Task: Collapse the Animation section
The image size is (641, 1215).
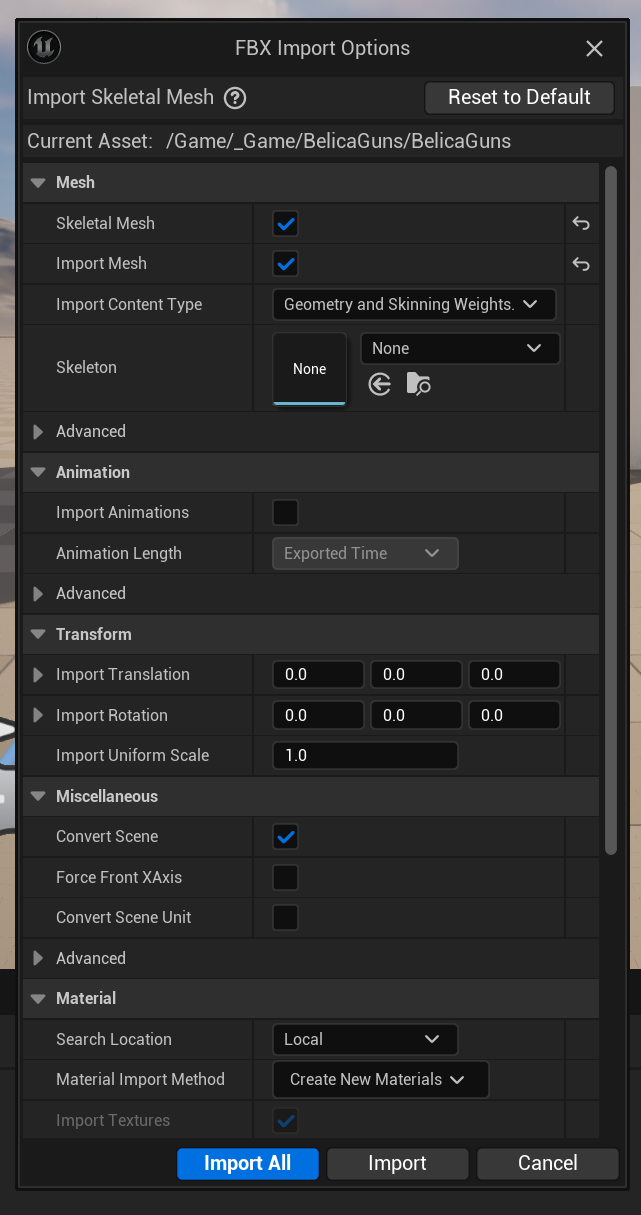Action: (38, 473)
